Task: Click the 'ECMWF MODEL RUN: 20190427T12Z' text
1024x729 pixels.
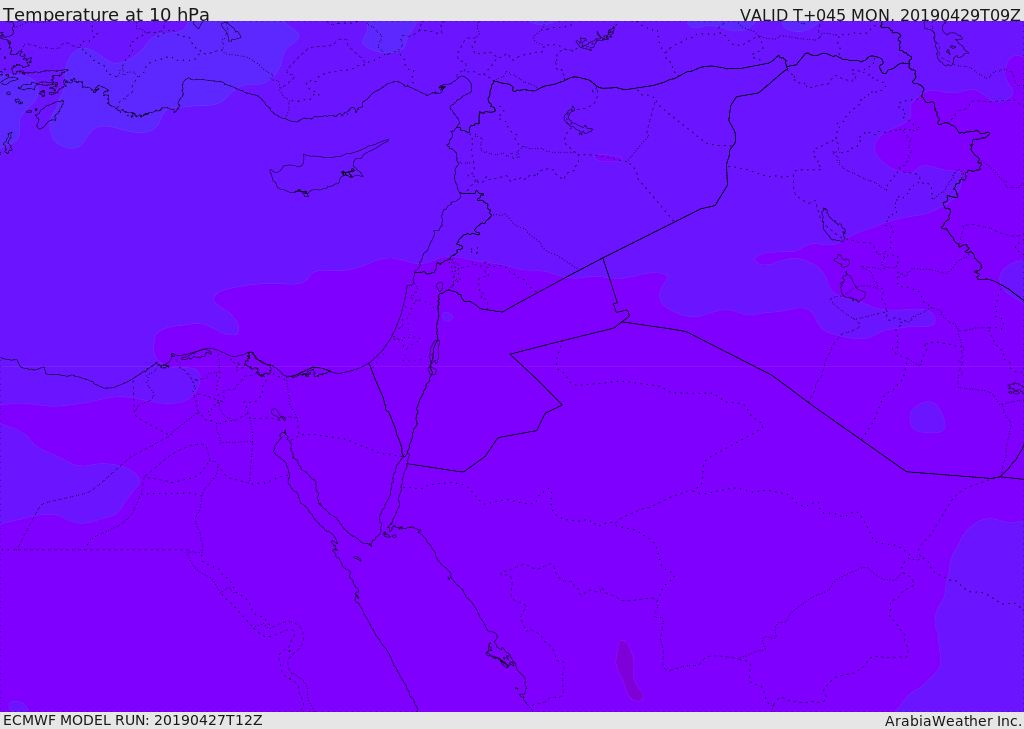Action: pyautogui.click(x=133, y=721)
